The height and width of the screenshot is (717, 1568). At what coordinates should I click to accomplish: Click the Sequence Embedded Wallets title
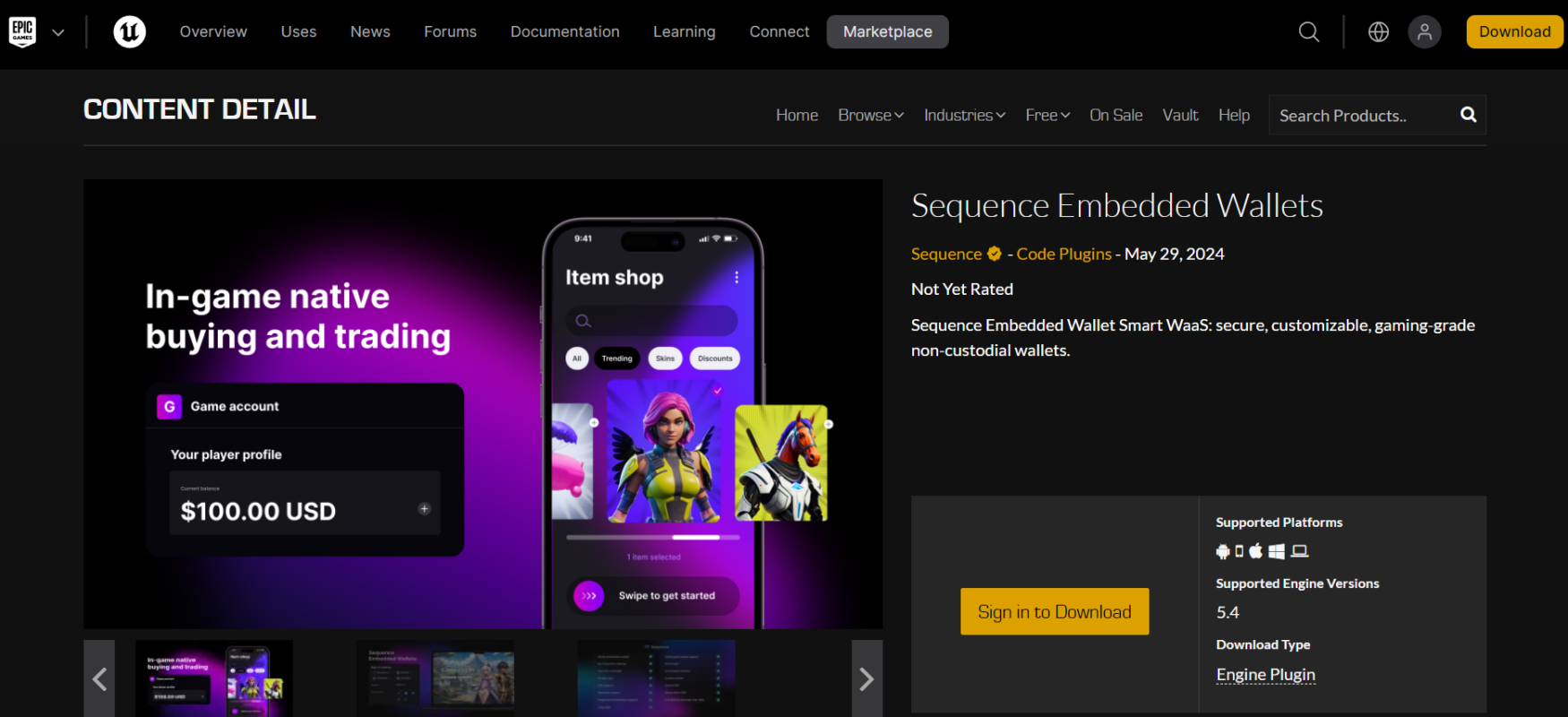[x=1117, y=206]
